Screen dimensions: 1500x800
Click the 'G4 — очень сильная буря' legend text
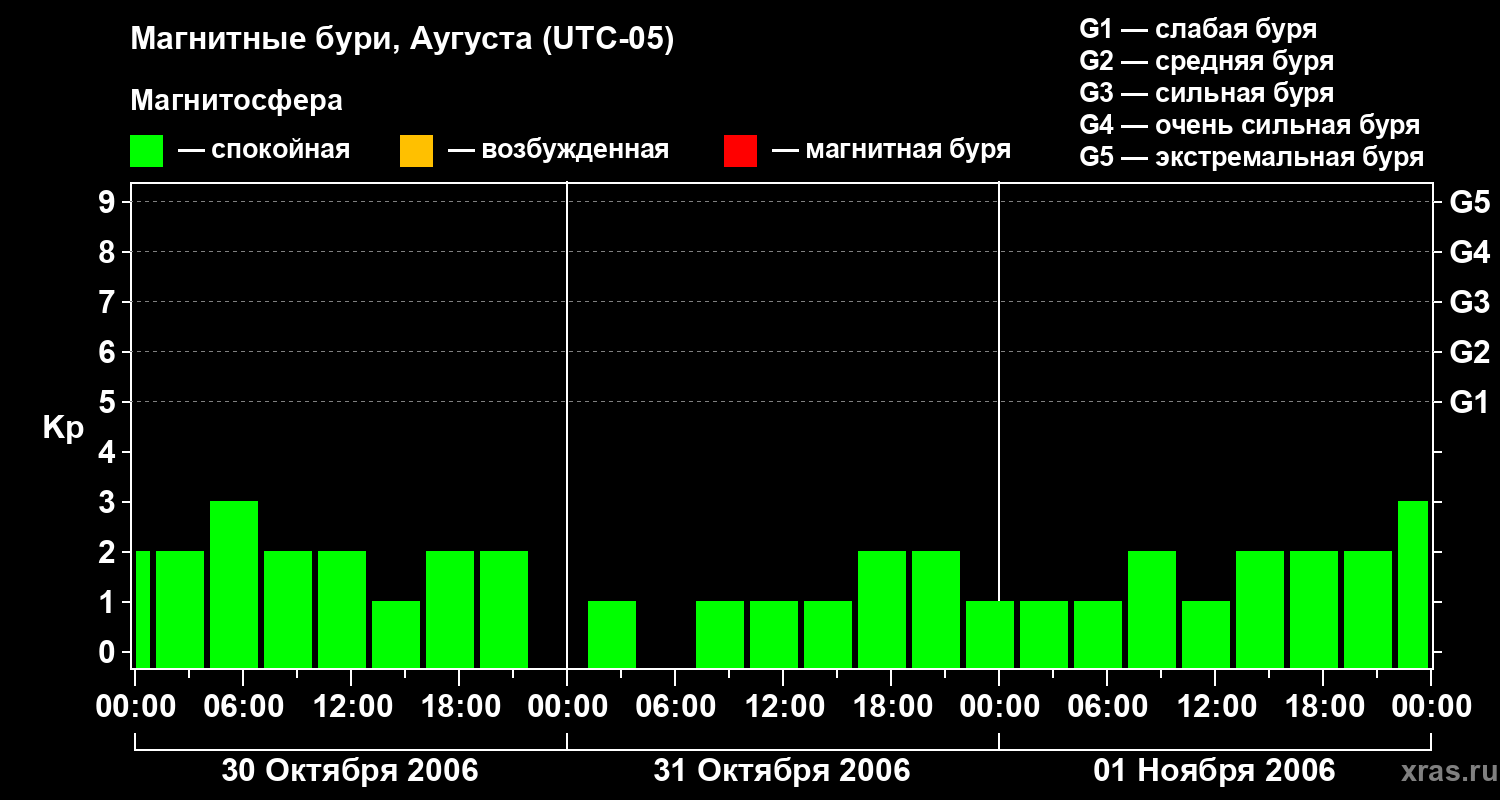[1250, 125]
